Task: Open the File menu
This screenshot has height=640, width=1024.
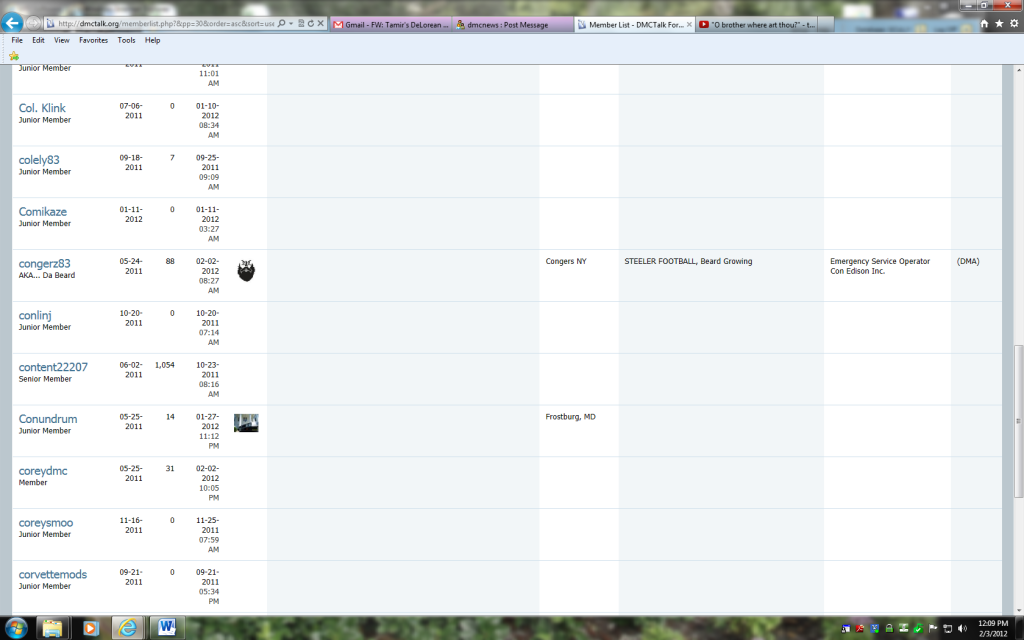Action: pos(17,40)
